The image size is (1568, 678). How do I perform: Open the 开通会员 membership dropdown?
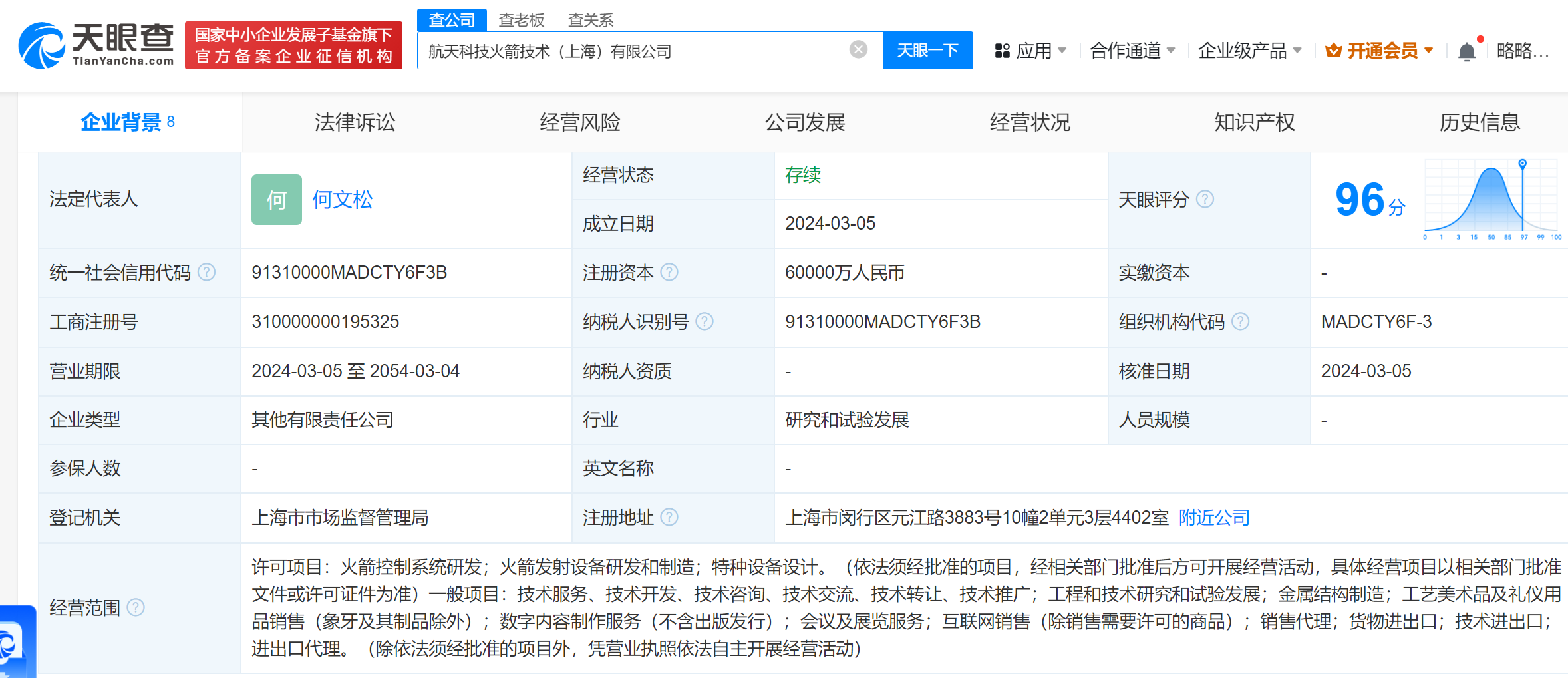click(1379, 51)
